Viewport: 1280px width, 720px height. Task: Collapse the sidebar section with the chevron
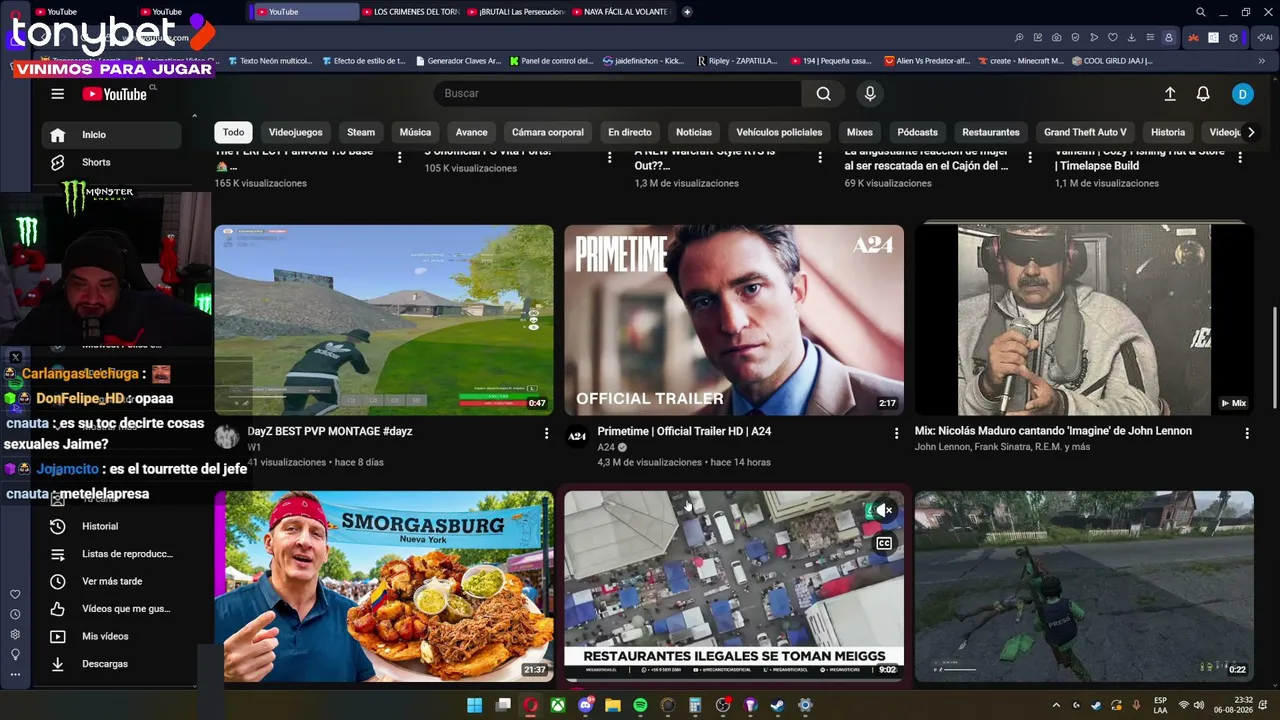194,116
